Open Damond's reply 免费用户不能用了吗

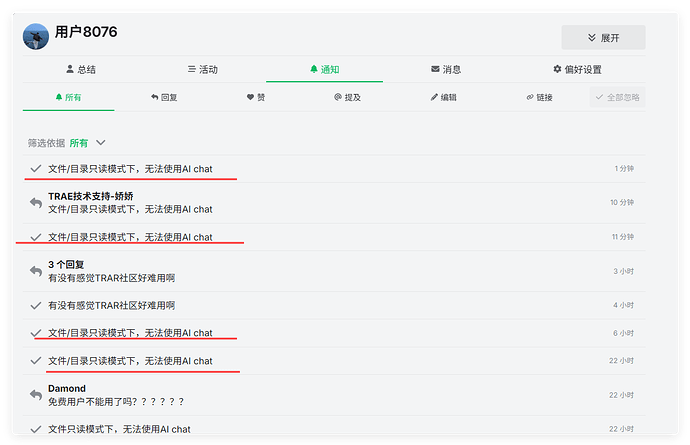point(334,395)
